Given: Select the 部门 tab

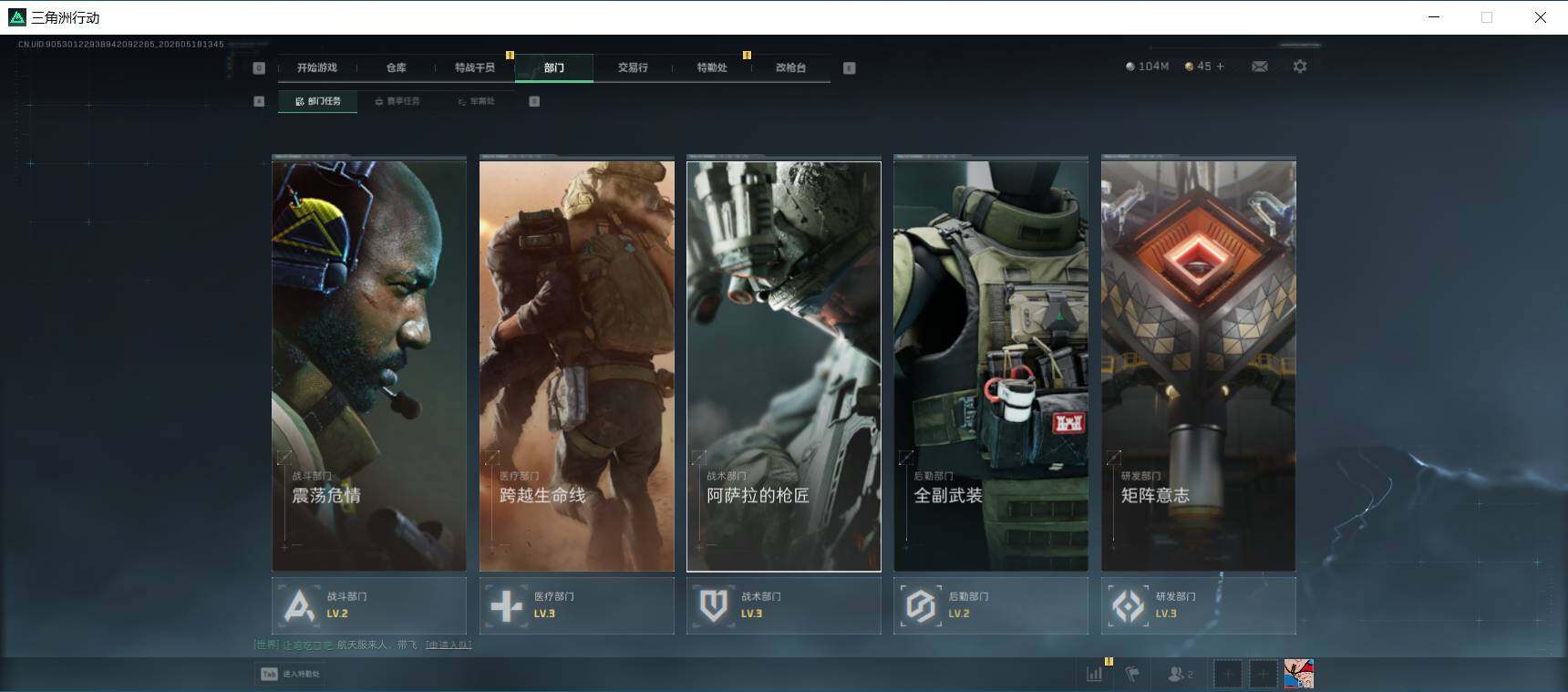Looking at the screenshot, I should pos(554,67).
